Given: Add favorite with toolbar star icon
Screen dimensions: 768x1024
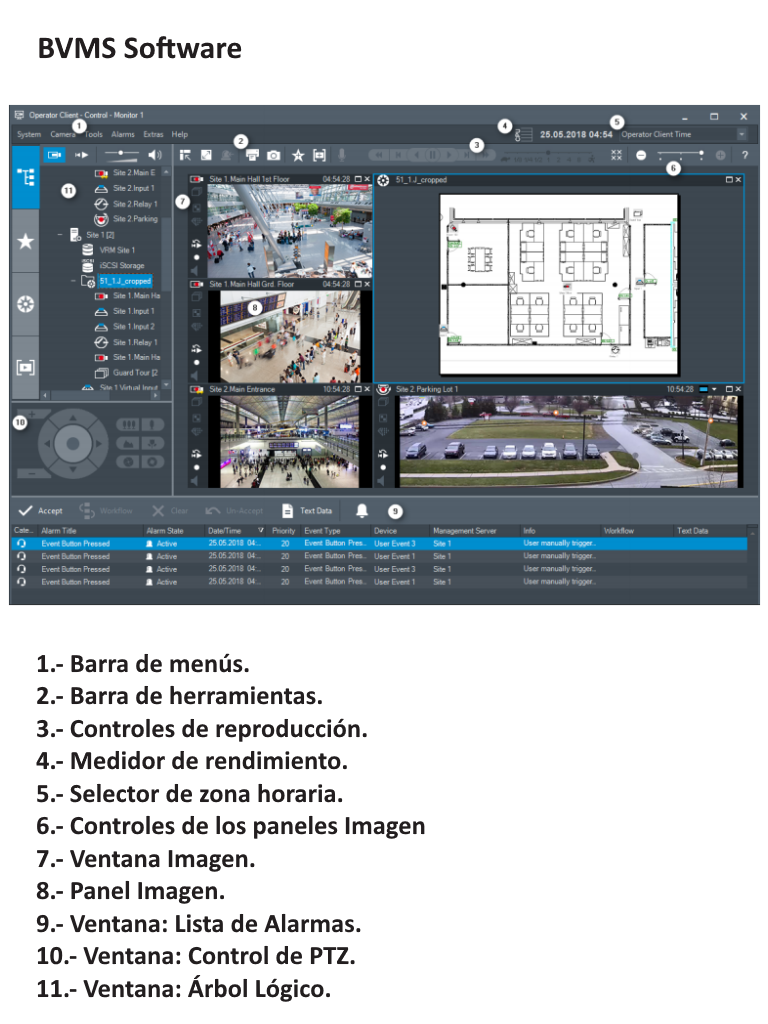Looking at the screenshot, I should coord(298,155).
